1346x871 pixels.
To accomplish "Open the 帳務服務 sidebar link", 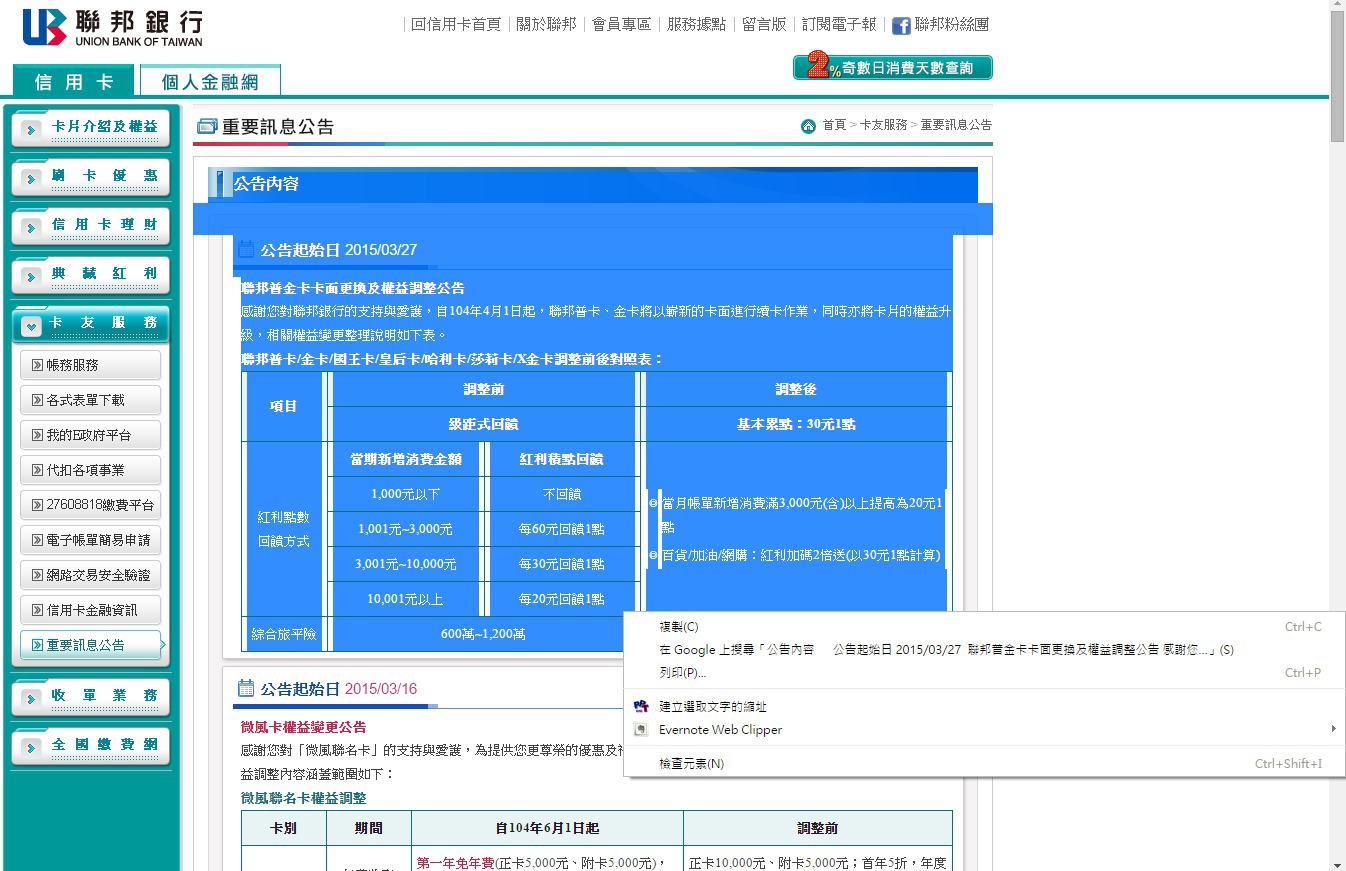I will pos(90,365).
